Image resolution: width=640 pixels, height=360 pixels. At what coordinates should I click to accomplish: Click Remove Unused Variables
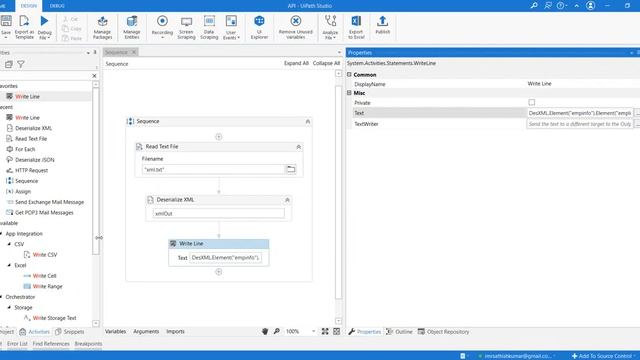click(296, 27)
